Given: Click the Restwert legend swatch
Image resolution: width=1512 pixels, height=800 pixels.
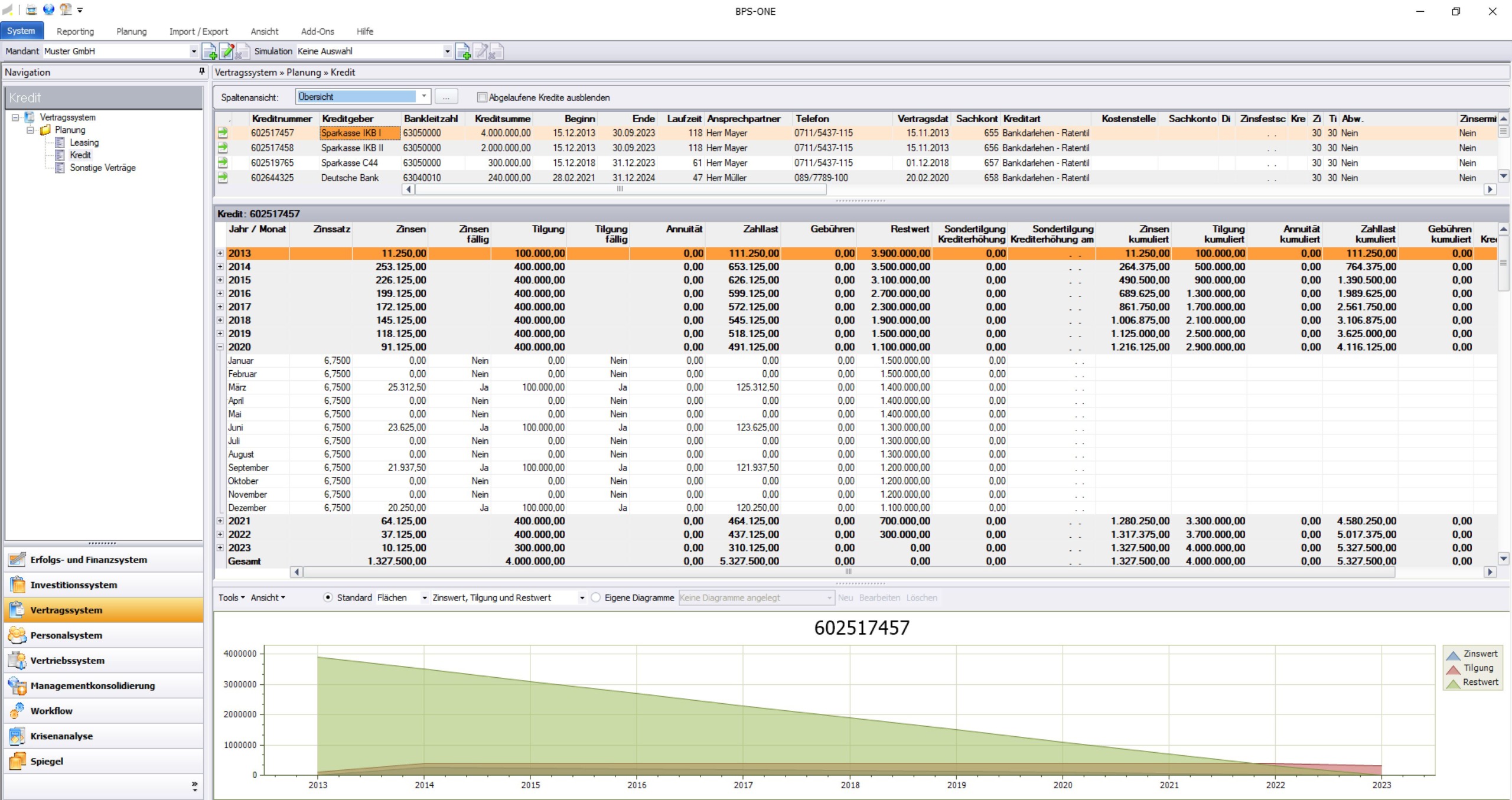Looking at the screenshot, I should coord(1453,683).
